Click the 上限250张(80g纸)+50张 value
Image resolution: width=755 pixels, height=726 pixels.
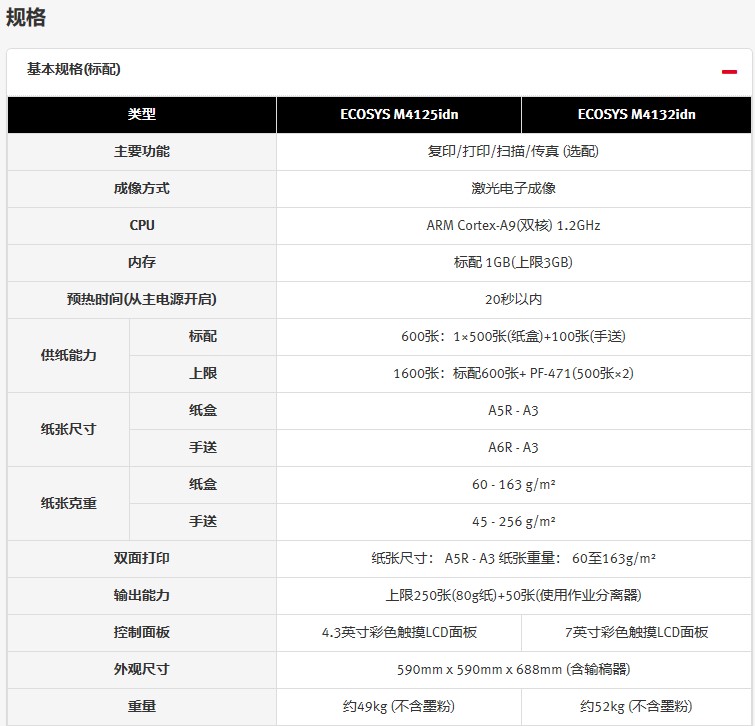point(513,596)
